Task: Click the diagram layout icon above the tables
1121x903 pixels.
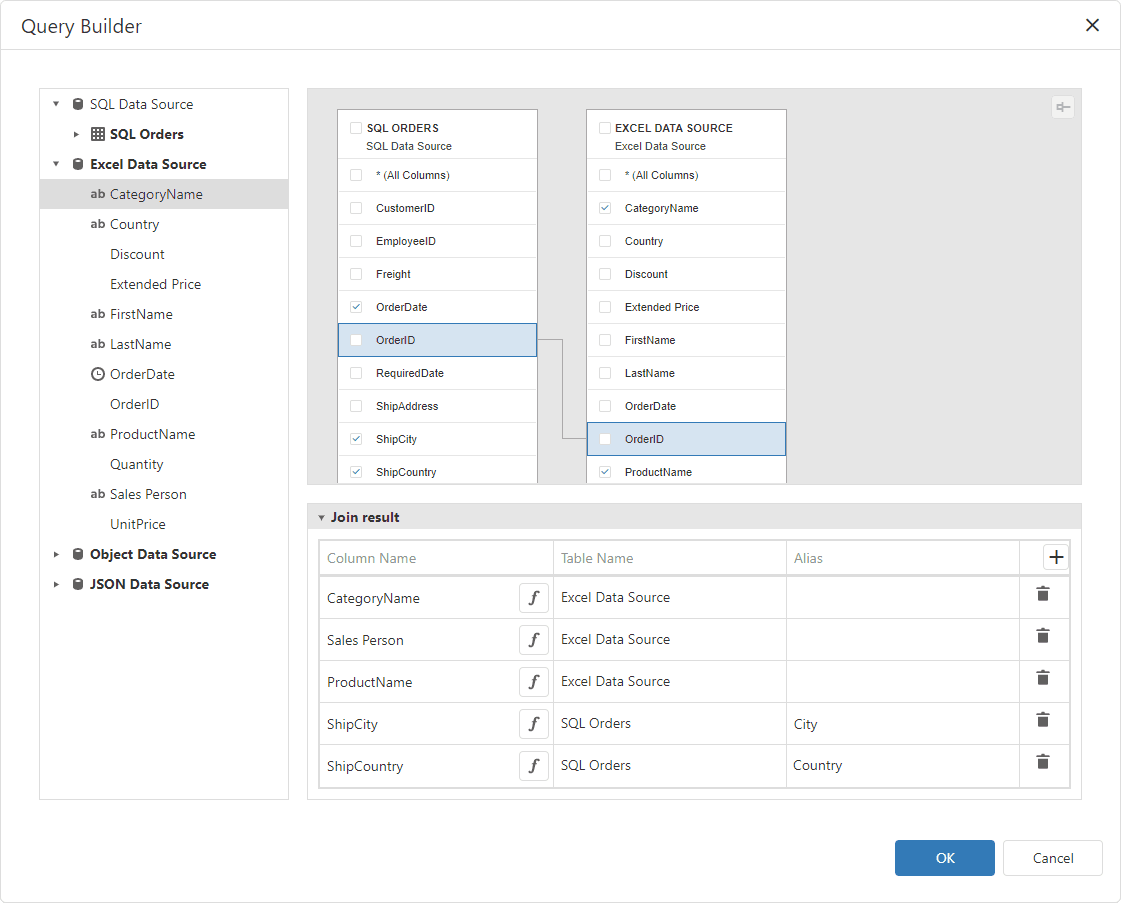Action: (x=1063, y=106)
